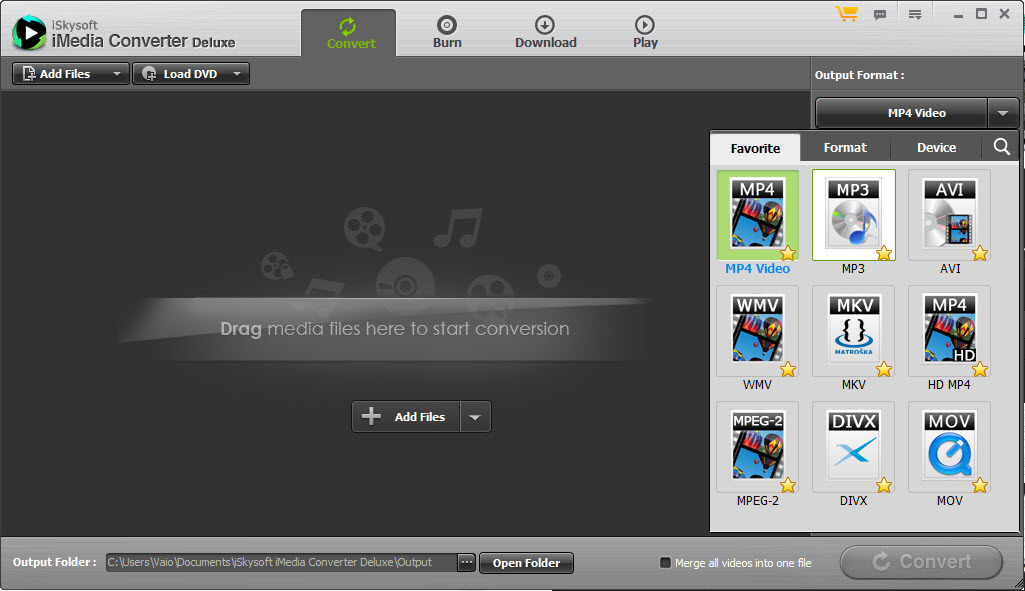The image size is (1025, 591).
Task: Toggle favorite star on the MP3 icon
Action: 884,253
